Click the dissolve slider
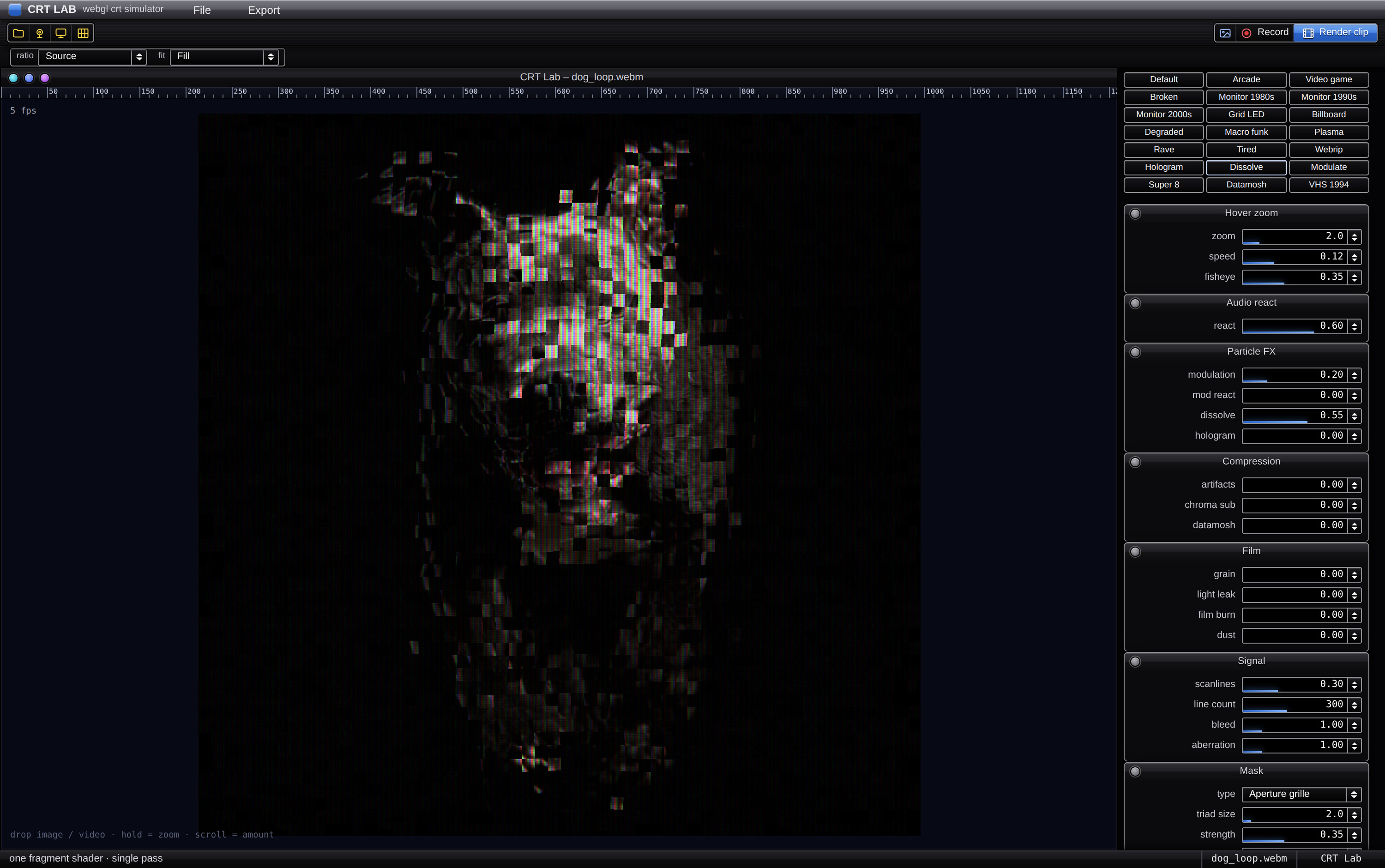The height and width of the screenshot is (868, 1385). point(1295,416)
